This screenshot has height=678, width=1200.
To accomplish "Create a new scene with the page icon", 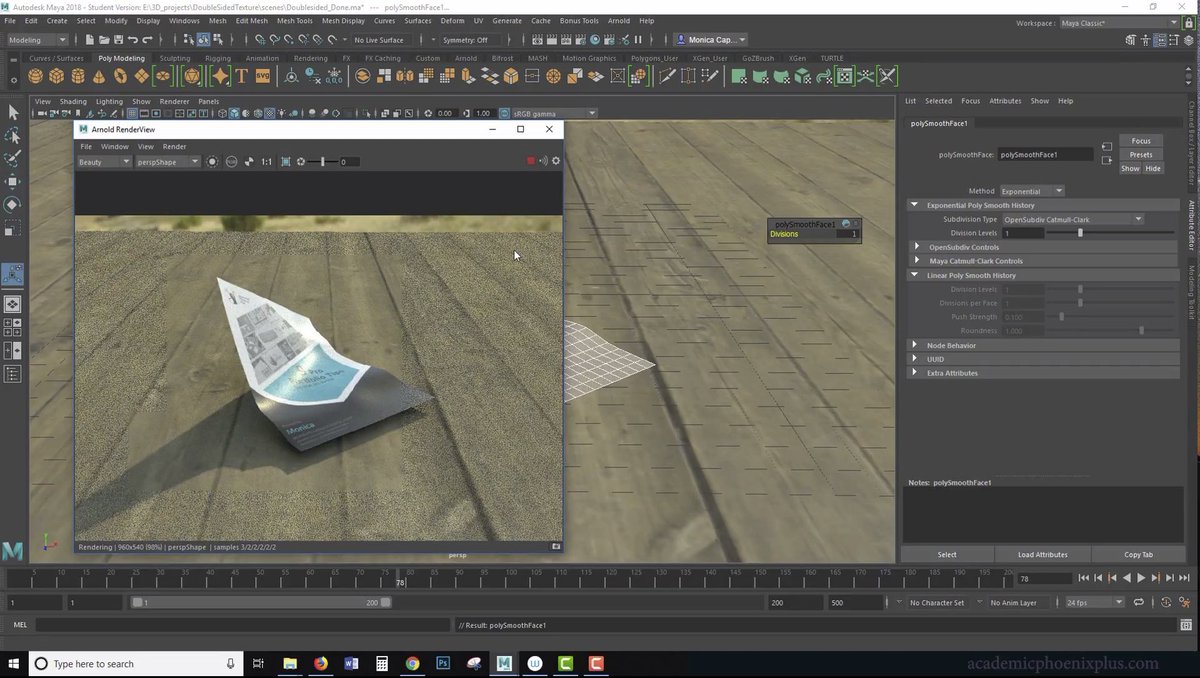I will pos(90,40).
